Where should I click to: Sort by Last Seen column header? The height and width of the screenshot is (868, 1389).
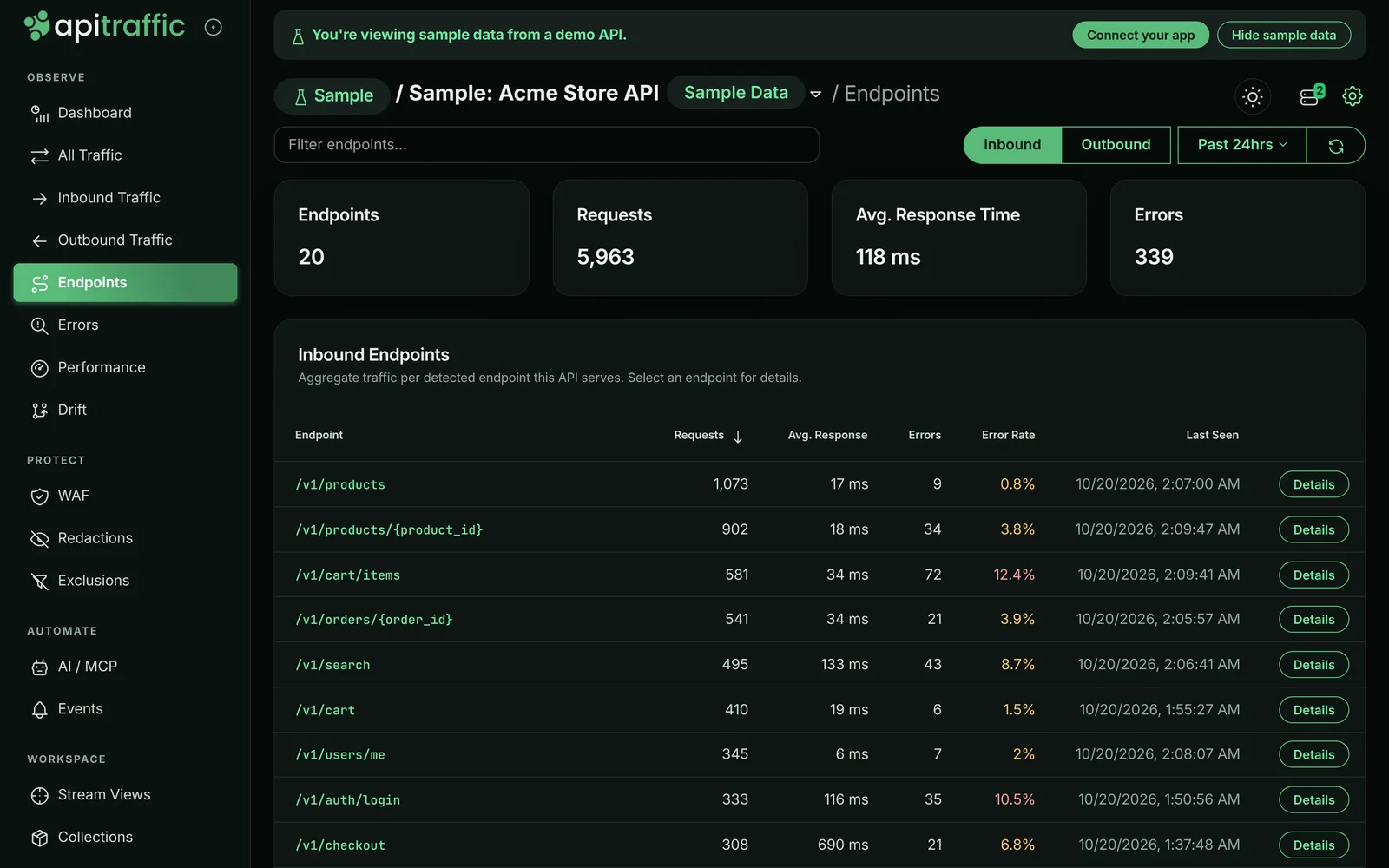1212,436
